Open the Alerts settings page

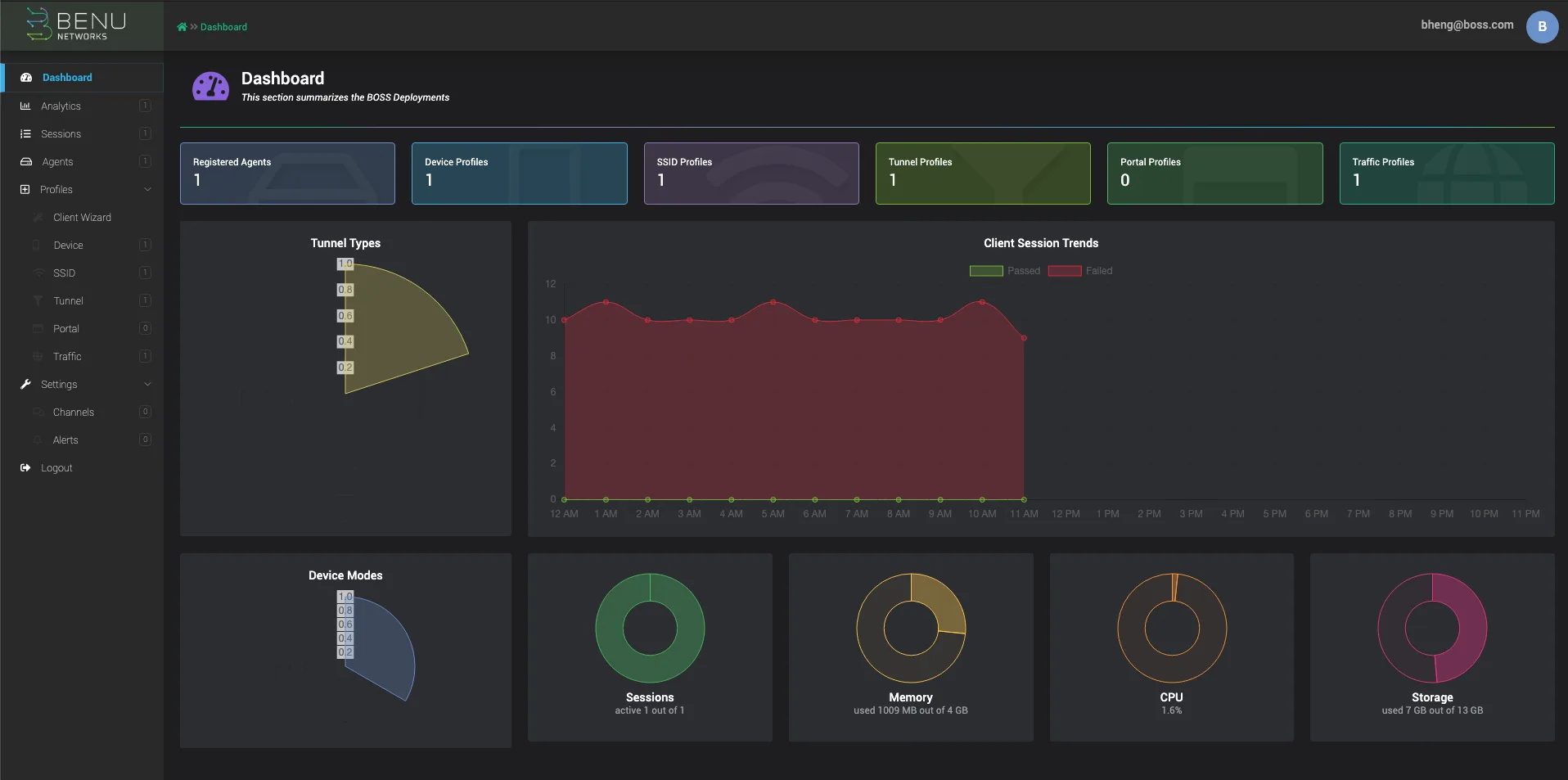click(65, 440)
